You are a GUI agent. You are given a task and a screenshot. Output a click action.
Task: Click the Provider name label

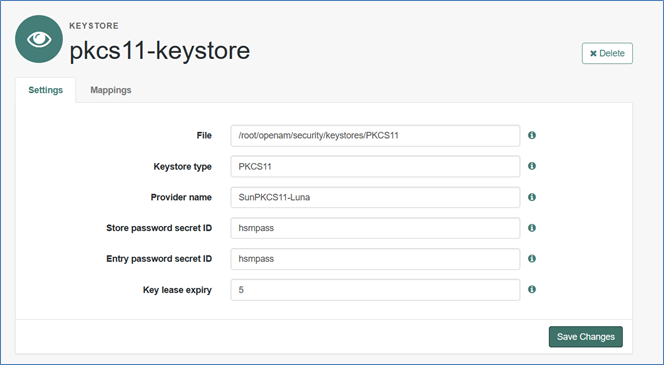coord(181,197)
